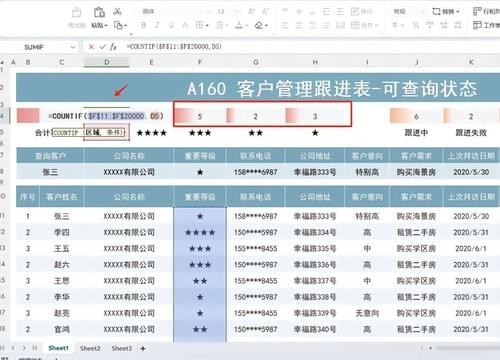Click the Paste clipboard icon
Viewport: 500px width, 360px height.
99,12
